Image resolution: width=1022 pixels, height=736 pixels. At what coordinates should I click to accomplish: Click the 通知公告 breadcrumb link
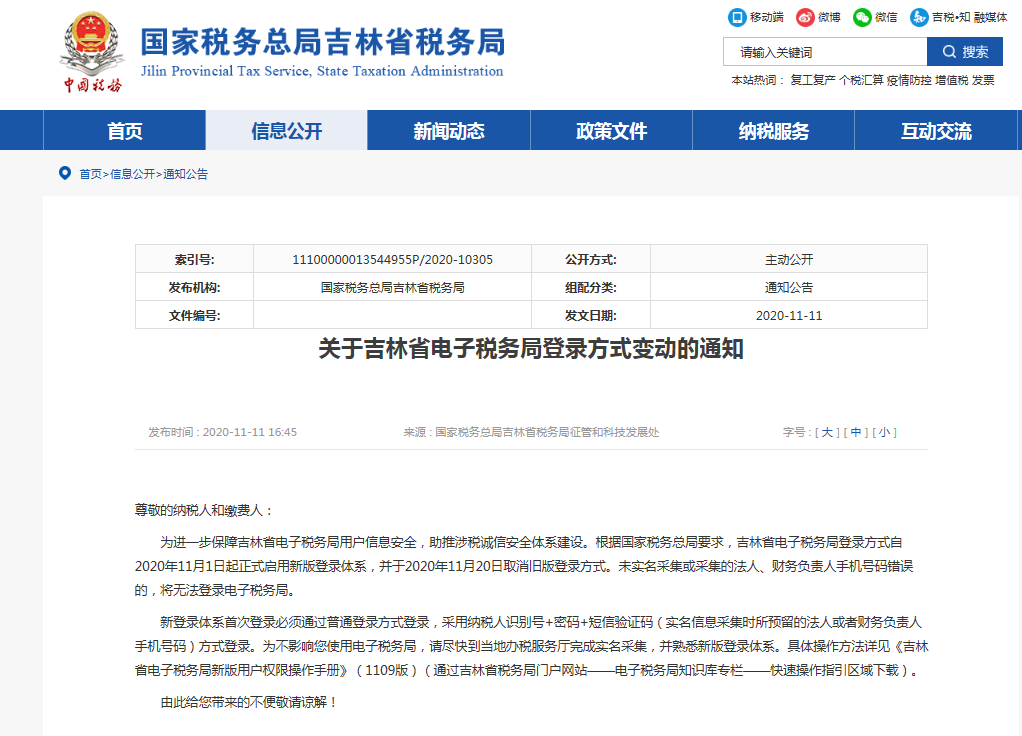point(186,174)
